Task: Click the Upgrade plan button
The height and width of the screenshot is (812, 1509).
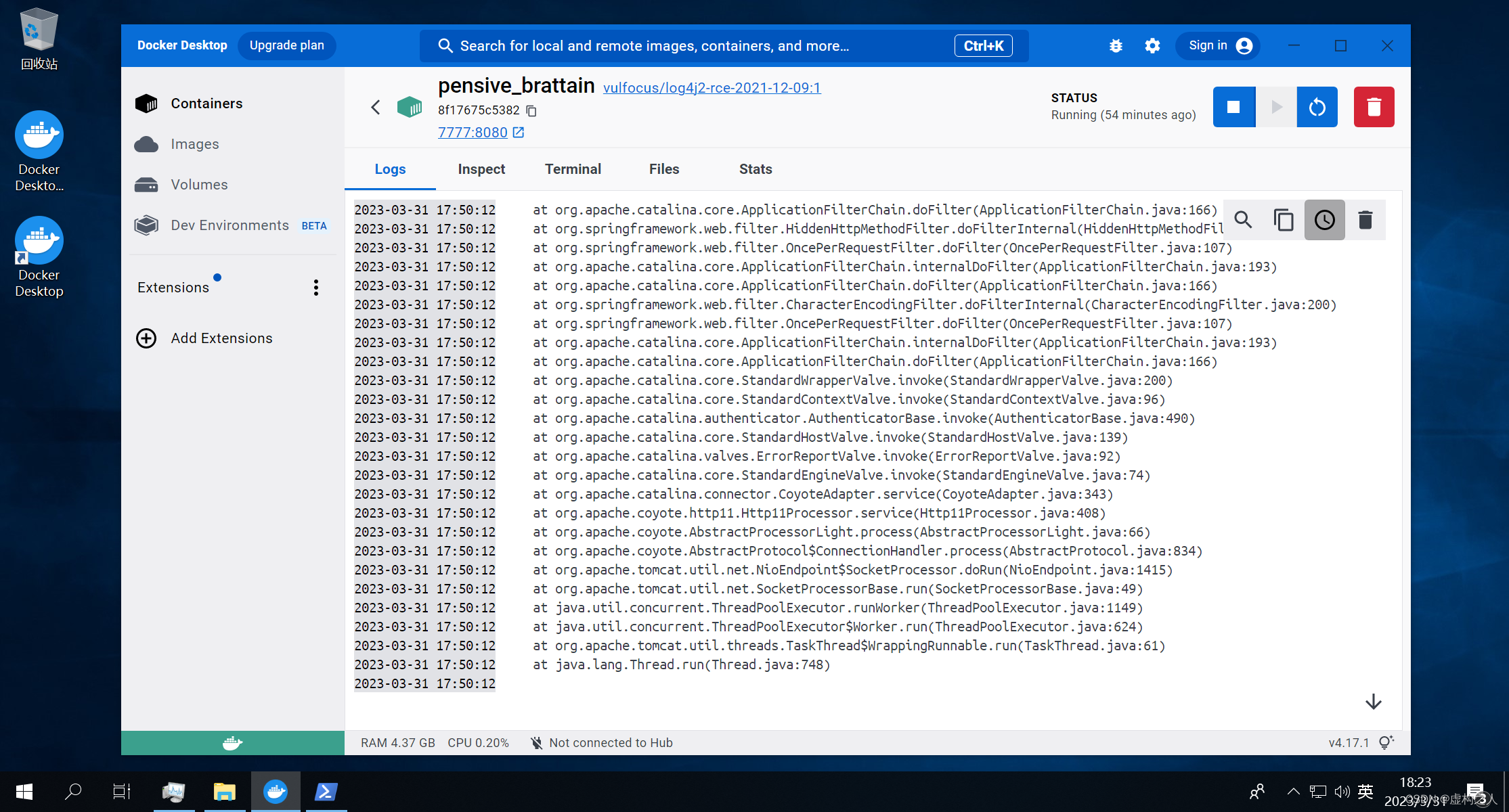Action: [287, 45]
